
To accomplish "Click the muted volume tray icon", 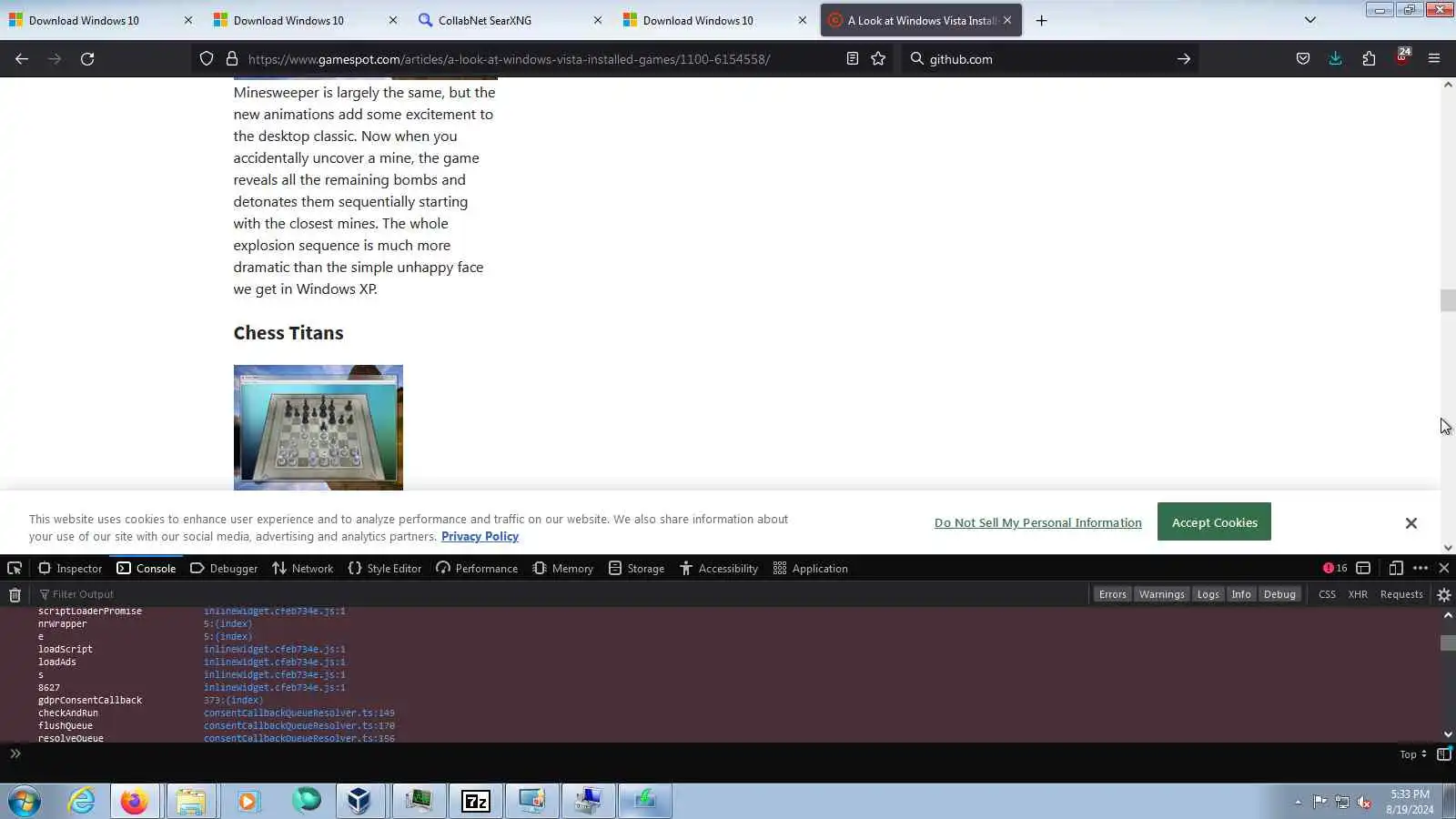I will (1364, 802).
